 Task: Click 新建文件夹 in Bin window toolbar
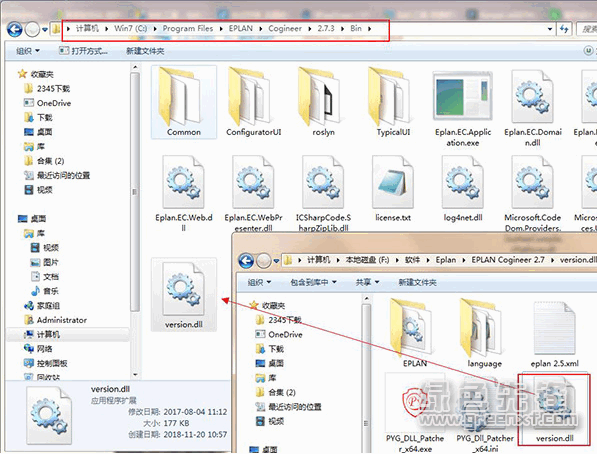(x=145, y=51)
